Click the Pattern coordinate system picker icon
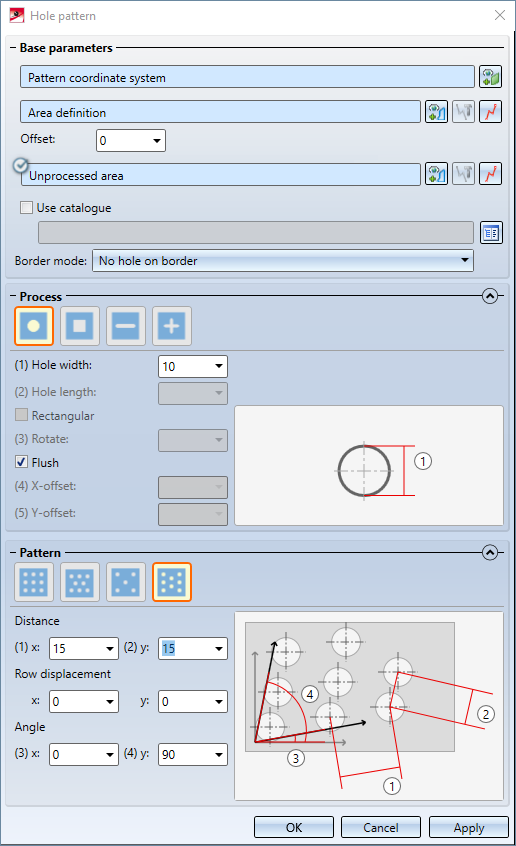Image resolution: width=516 pixels, height=846 pixels. (491, 77)
